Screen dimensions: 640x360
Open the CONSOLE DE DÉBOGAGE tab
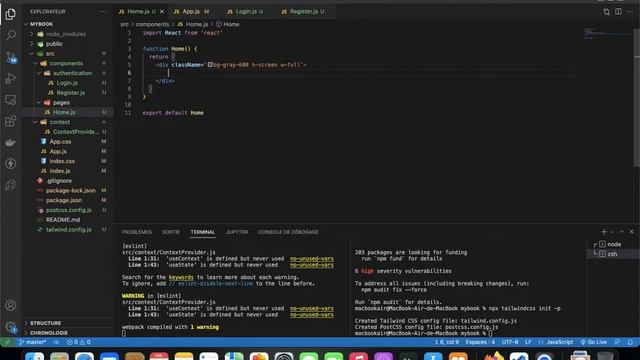point(288,232)
